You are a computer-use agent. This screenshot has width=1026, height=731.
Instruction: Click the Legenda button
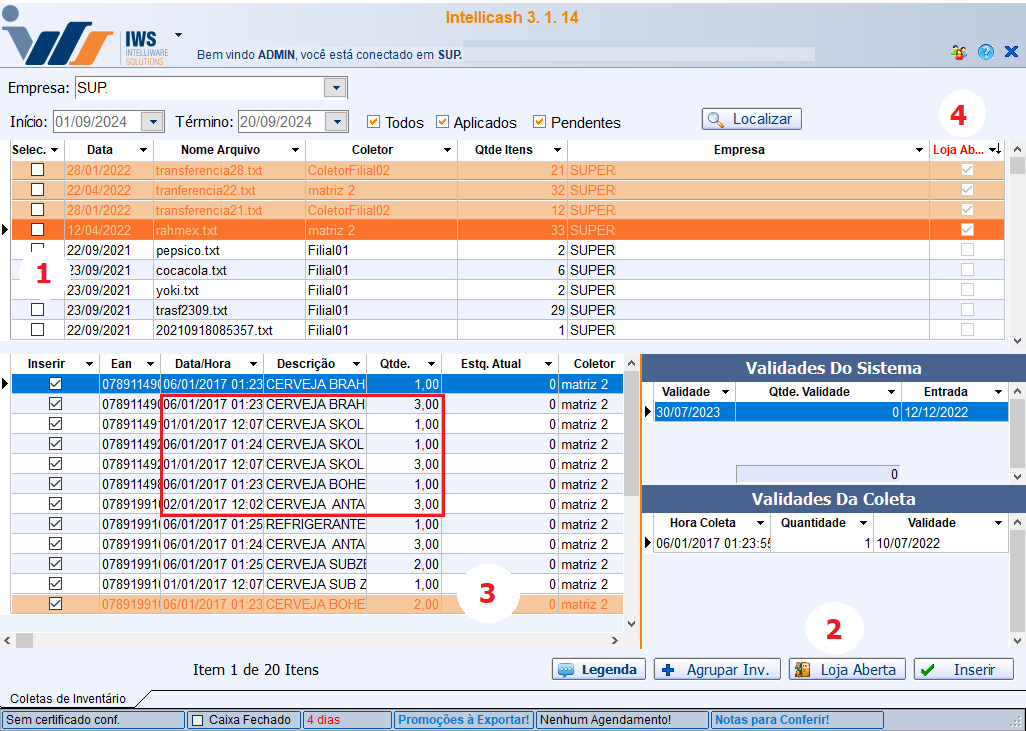tap(598, 669)
